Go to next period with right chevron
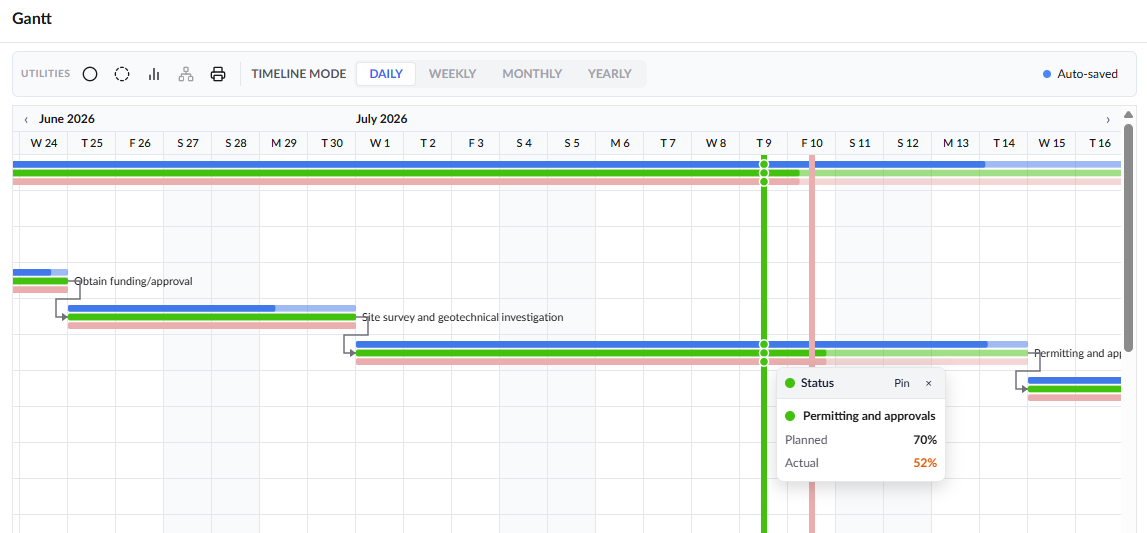 1107,119
